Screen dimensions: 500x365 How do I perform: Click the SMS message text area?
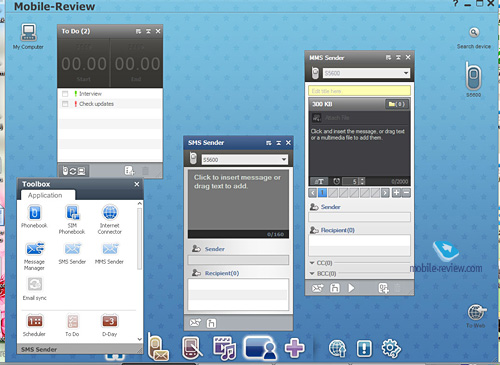click(x=238, y=200)
